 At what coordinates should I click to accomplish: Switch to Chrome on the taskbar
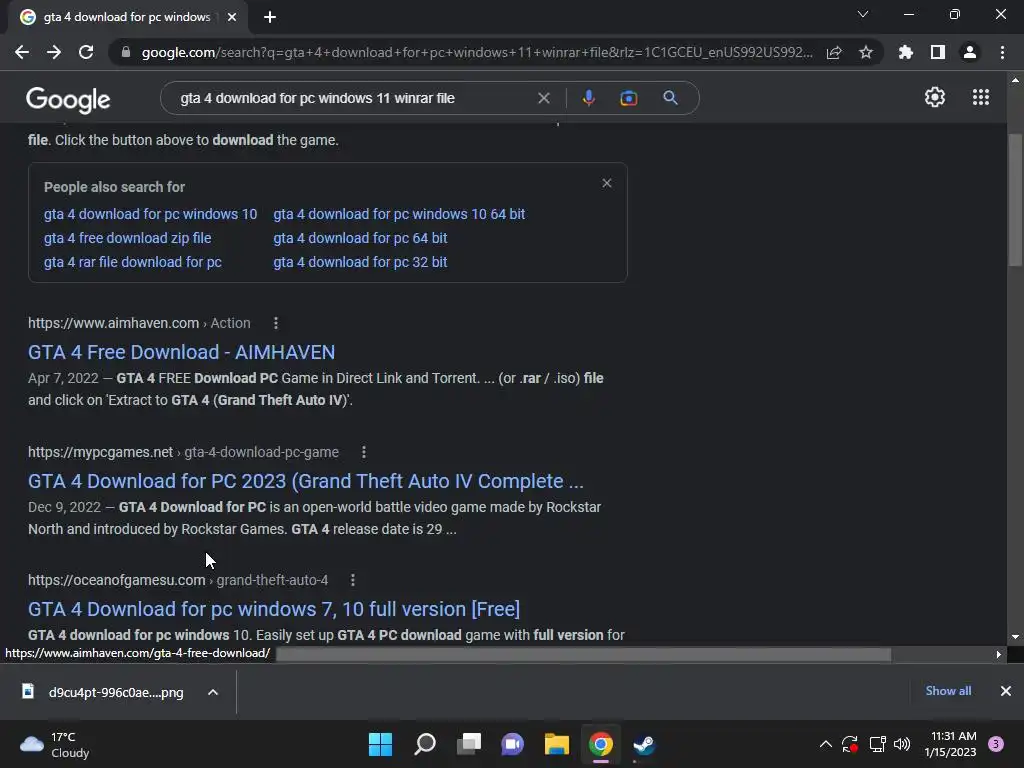pos(601,744)
